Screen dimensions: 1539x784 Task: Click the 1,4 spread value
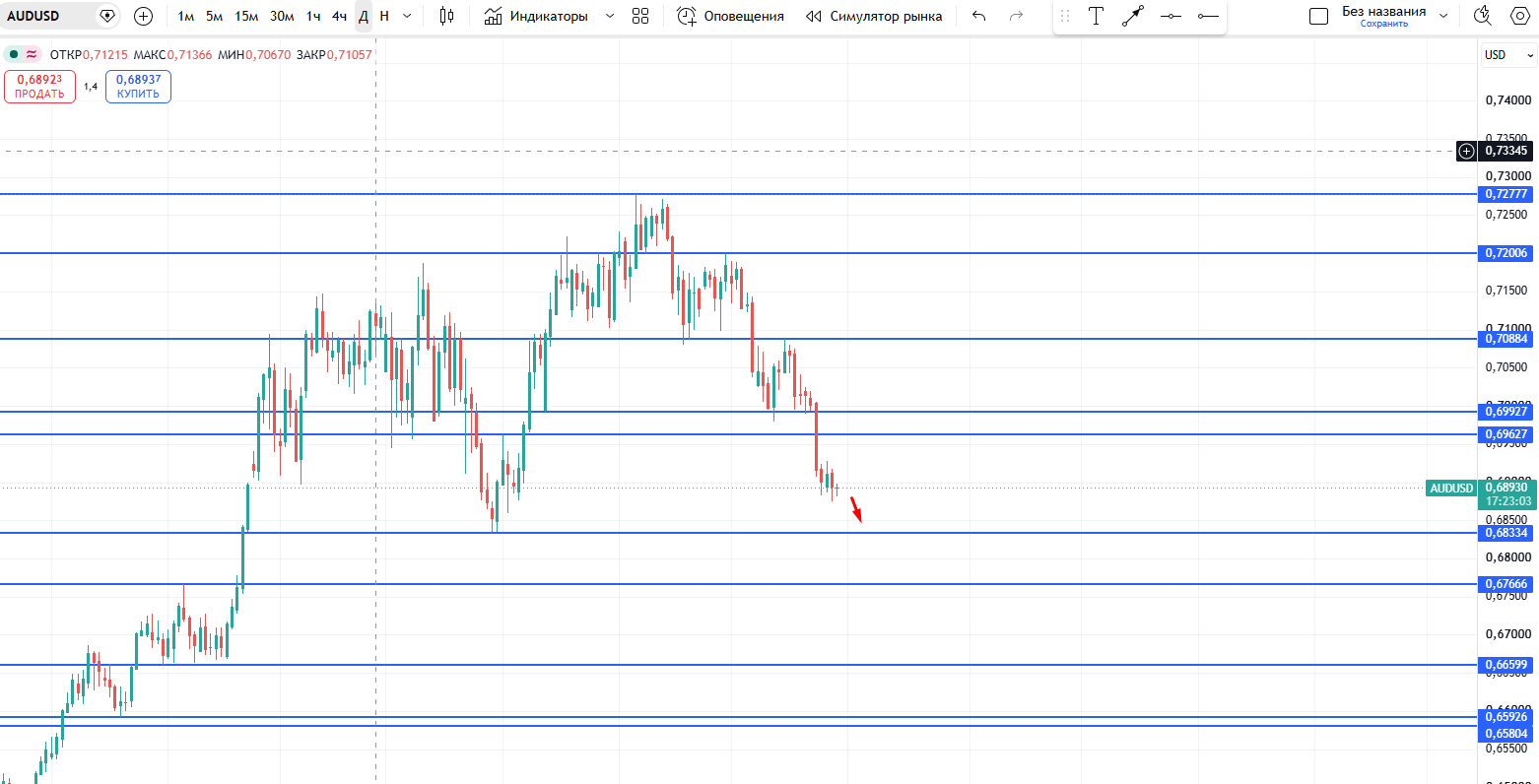[91, 87]
